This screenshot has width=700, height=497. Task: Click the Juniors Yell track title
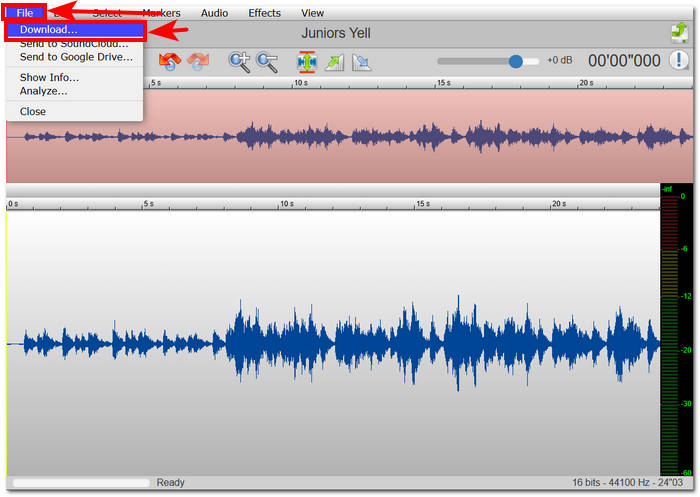click(336, 33)
